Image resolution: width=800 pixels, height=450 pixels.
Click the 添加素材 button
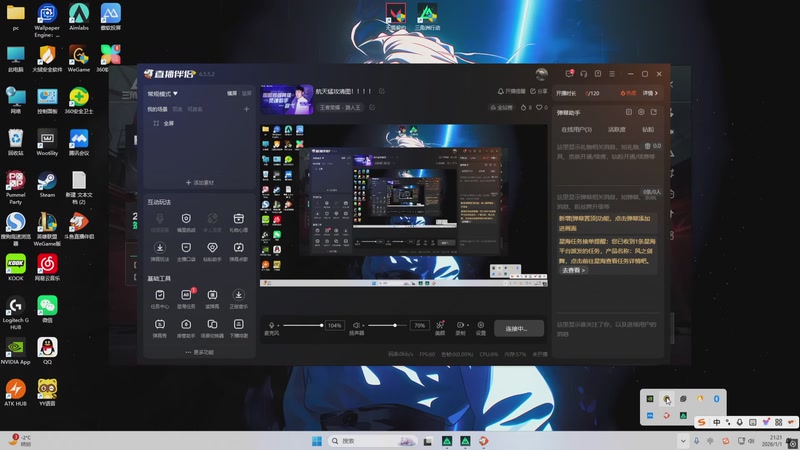click(x=199, y=183)
